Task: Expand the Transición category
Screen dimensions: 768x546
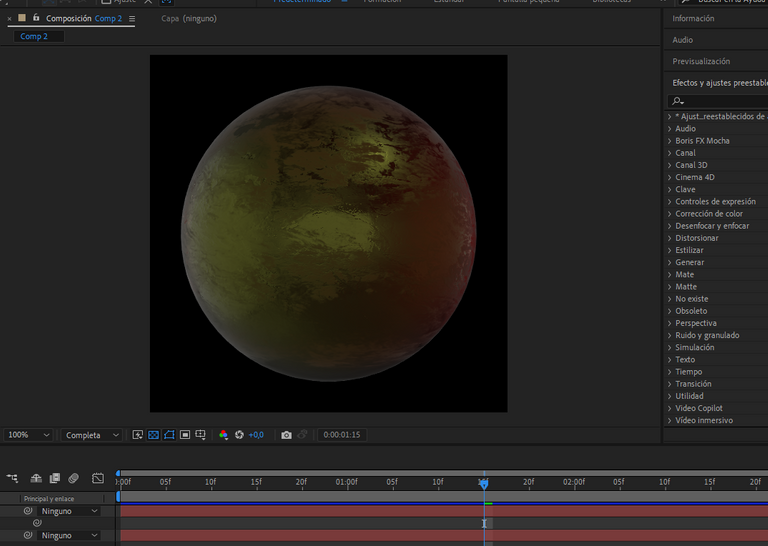Action: click(x=670, y=384)
